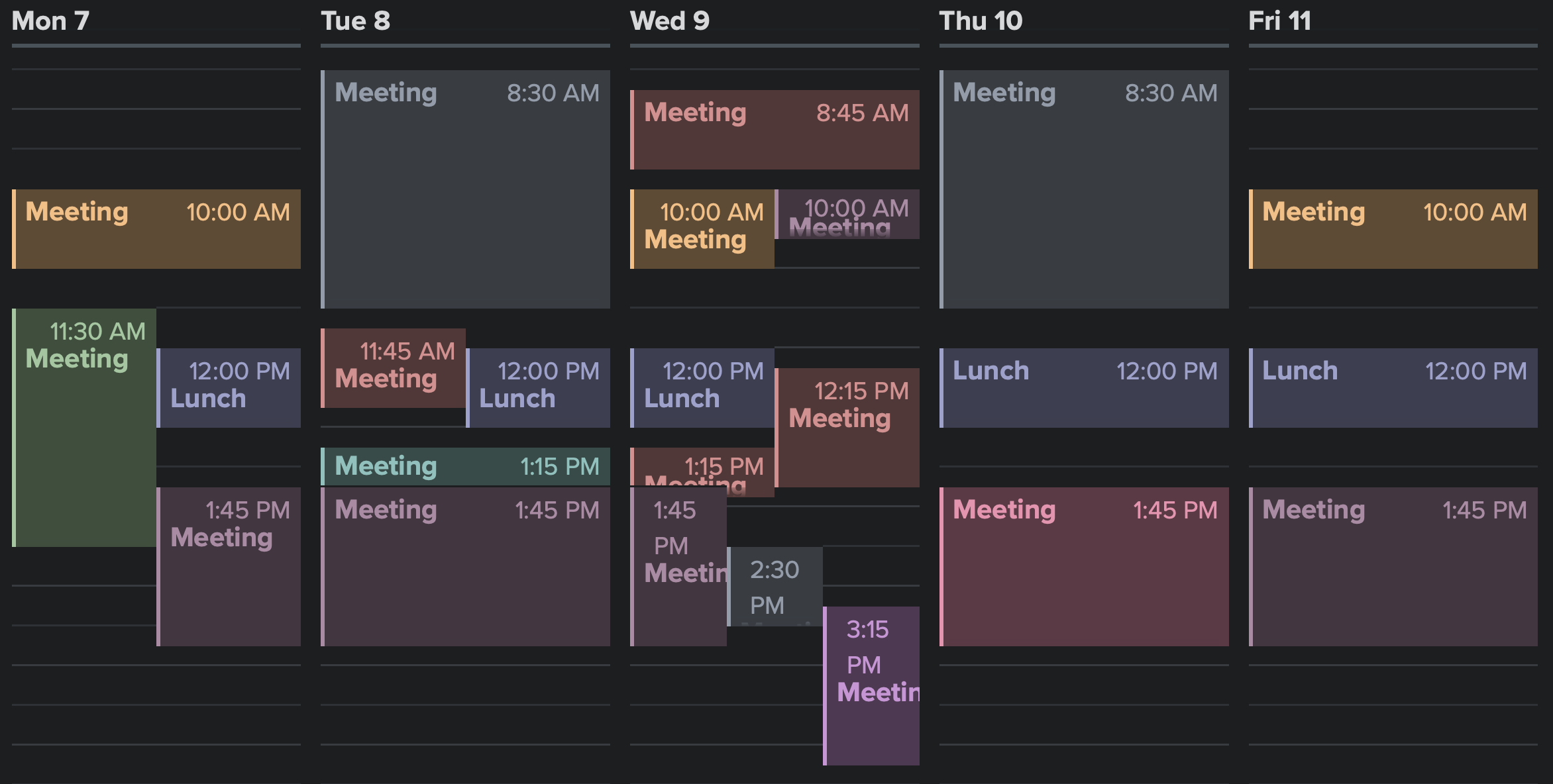Select the teal 1:15 PM Meeting on Tuesday
This screenshot has width=1553, height=784.
click(x=465, y=466)
